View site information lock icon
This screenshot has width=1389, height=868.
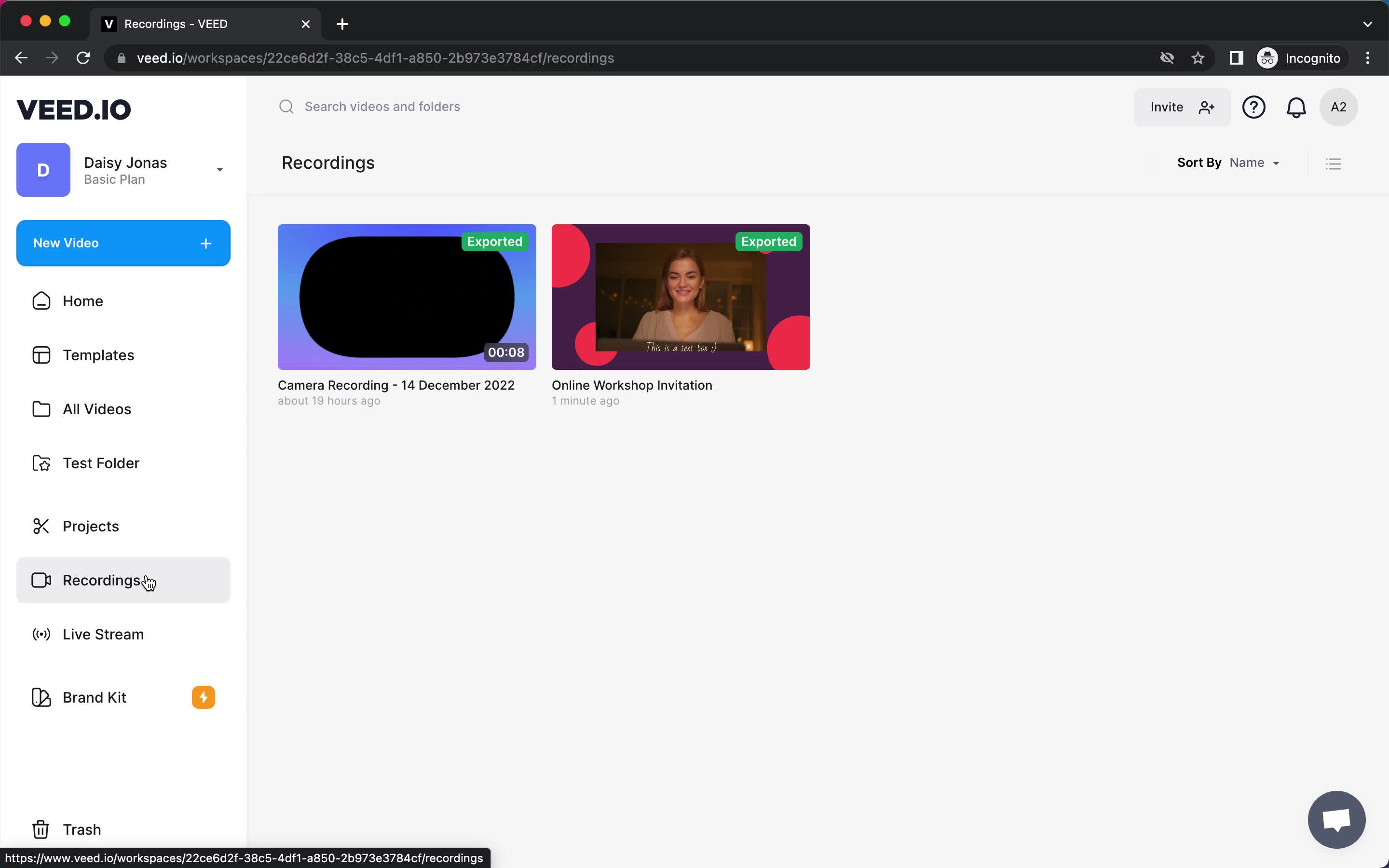coord(121,58)
